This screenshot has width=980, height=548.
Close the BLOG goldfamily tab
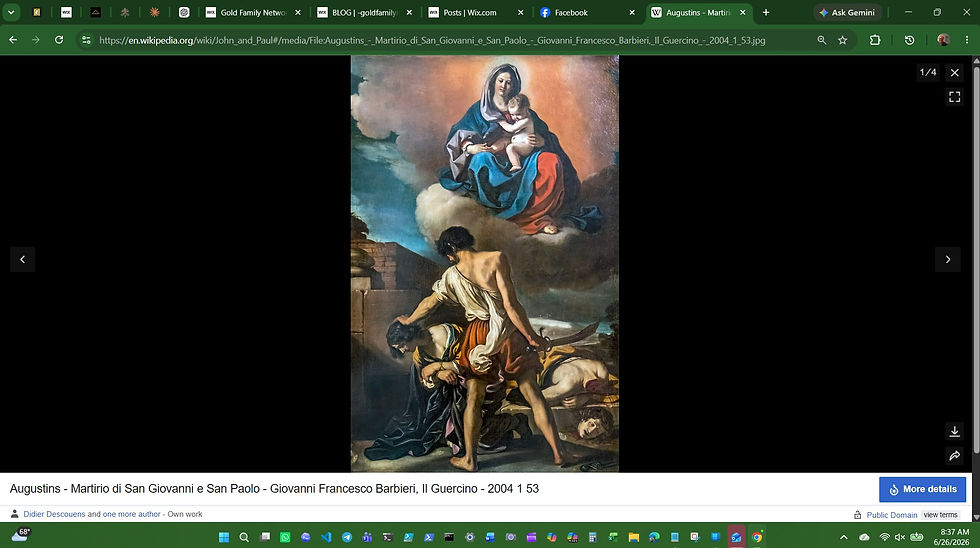[x=409, y=12]
